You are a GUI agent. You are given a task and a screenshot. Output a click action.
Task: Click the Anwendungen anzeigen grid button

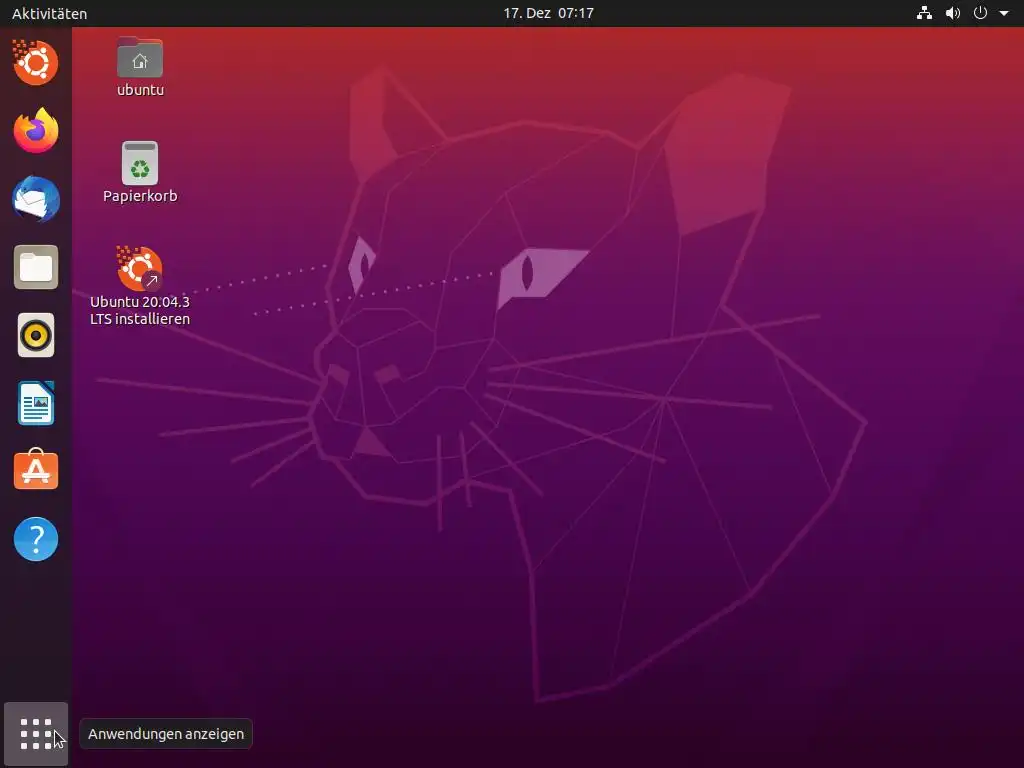tap(36, 734)
